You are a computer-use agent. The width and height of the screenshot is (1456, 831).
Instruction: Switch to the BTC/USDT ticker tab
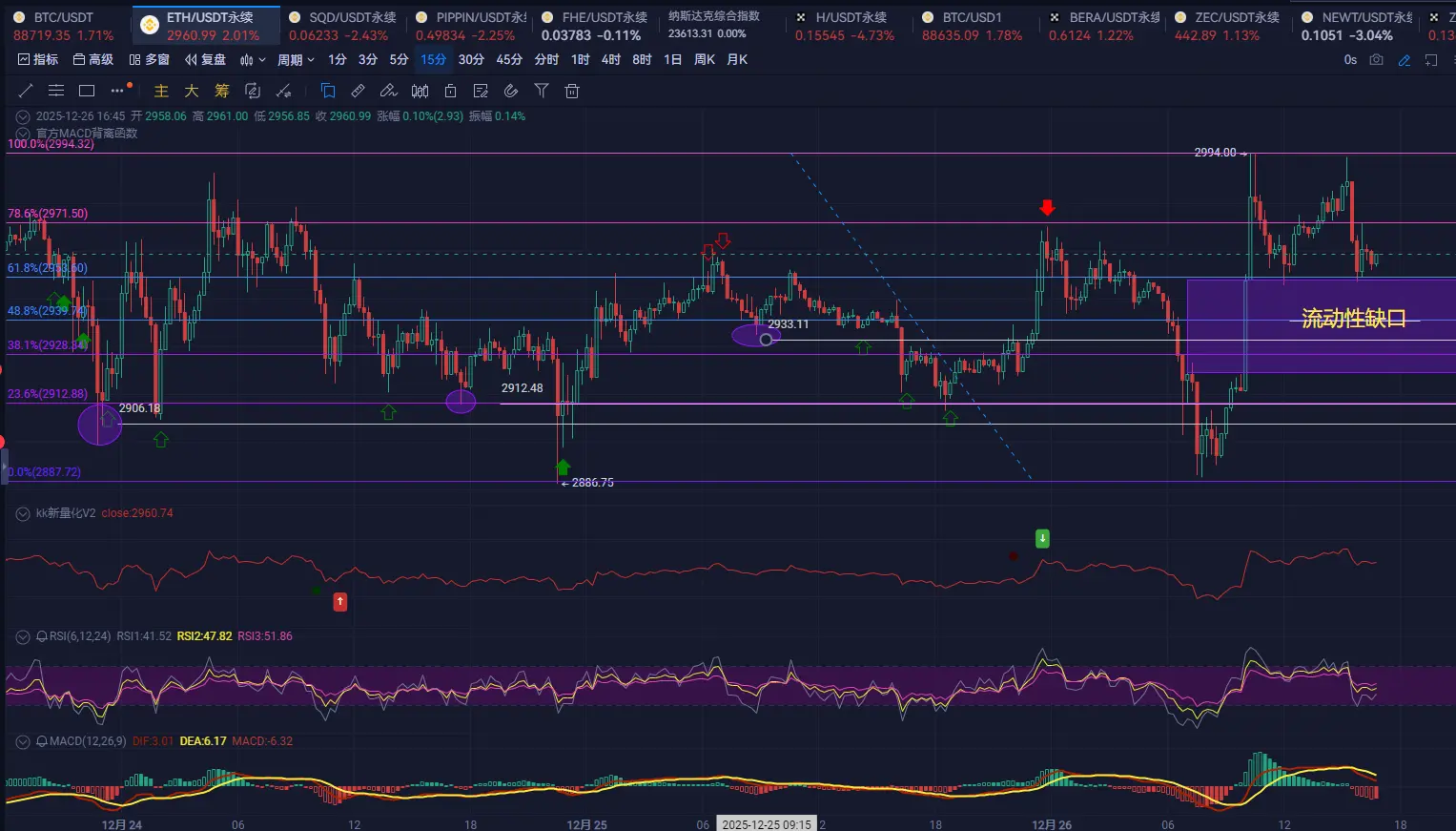pyautogui.click(x=64, y=26)
